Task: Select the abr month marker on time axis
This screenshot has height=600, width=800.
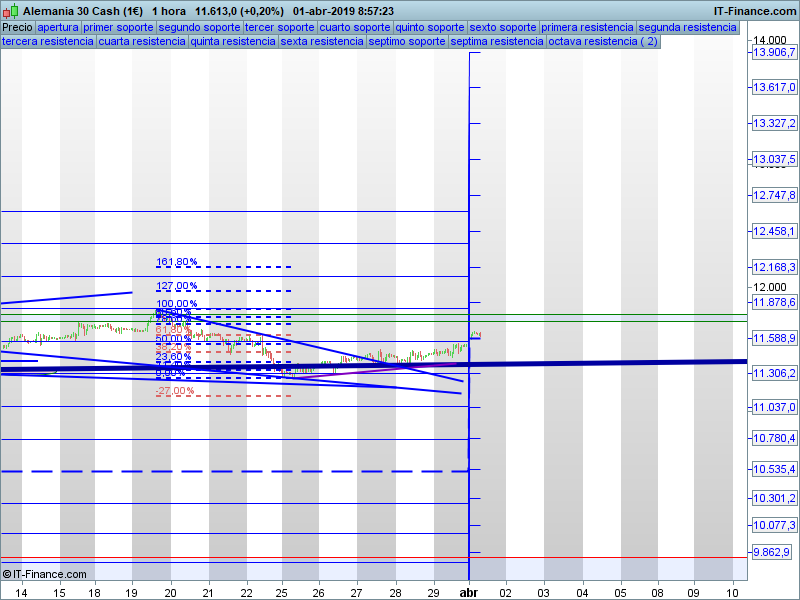Action: (469, 592)
